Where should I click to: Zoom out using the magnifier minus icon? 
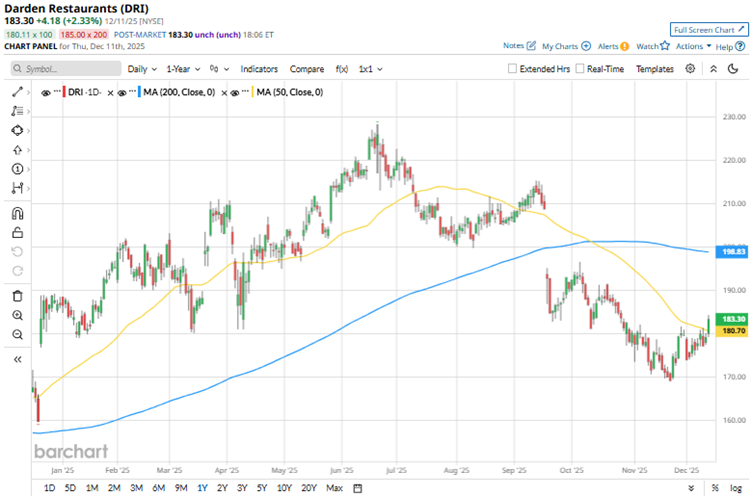(17, 334)
